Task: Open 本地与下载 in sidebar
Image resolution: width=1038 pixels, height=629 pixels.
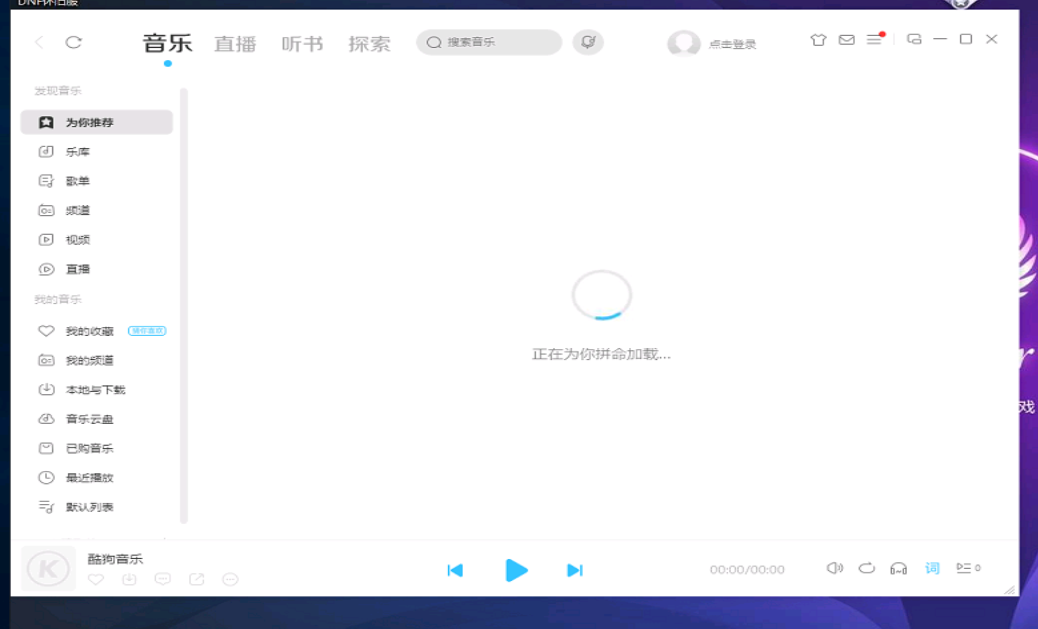Action: coord(95,390)
